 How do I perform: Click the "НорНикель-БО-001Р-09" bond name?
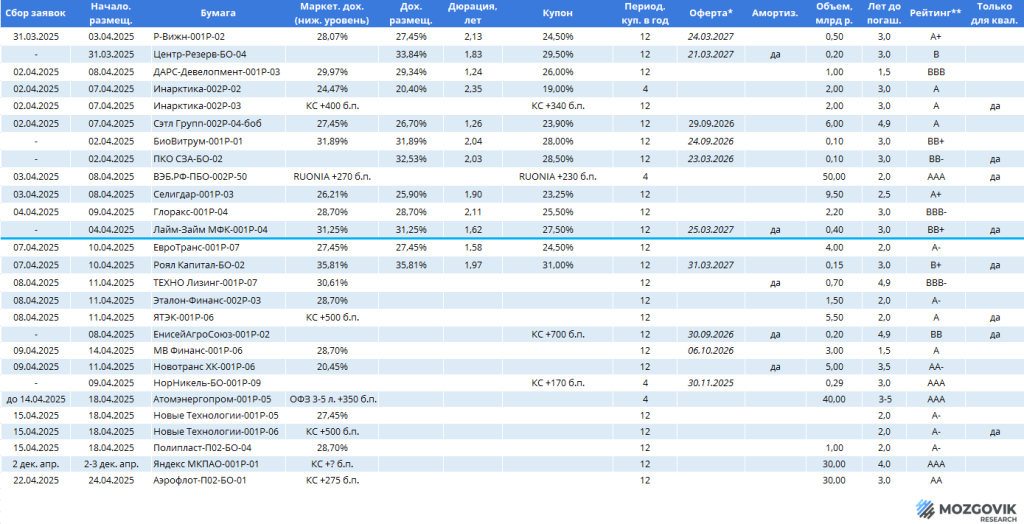(206, 383)
